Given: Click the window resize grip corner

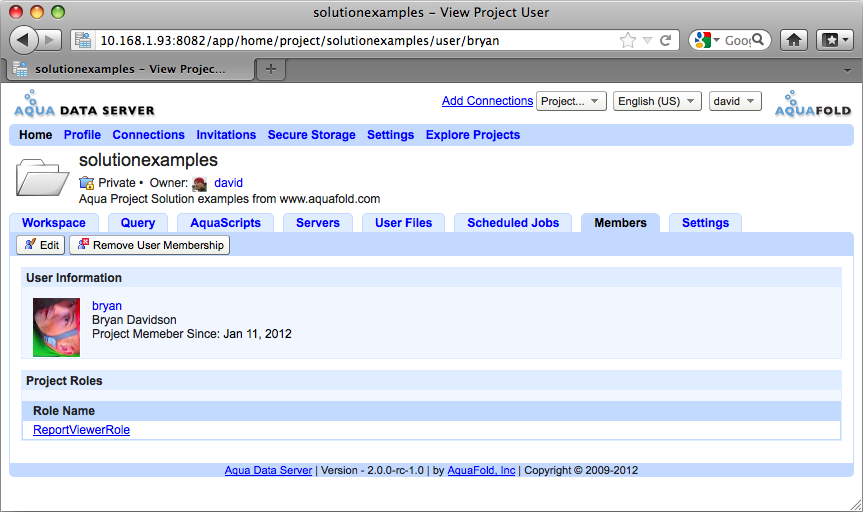Looking at the screenshot, I should 855,504.
